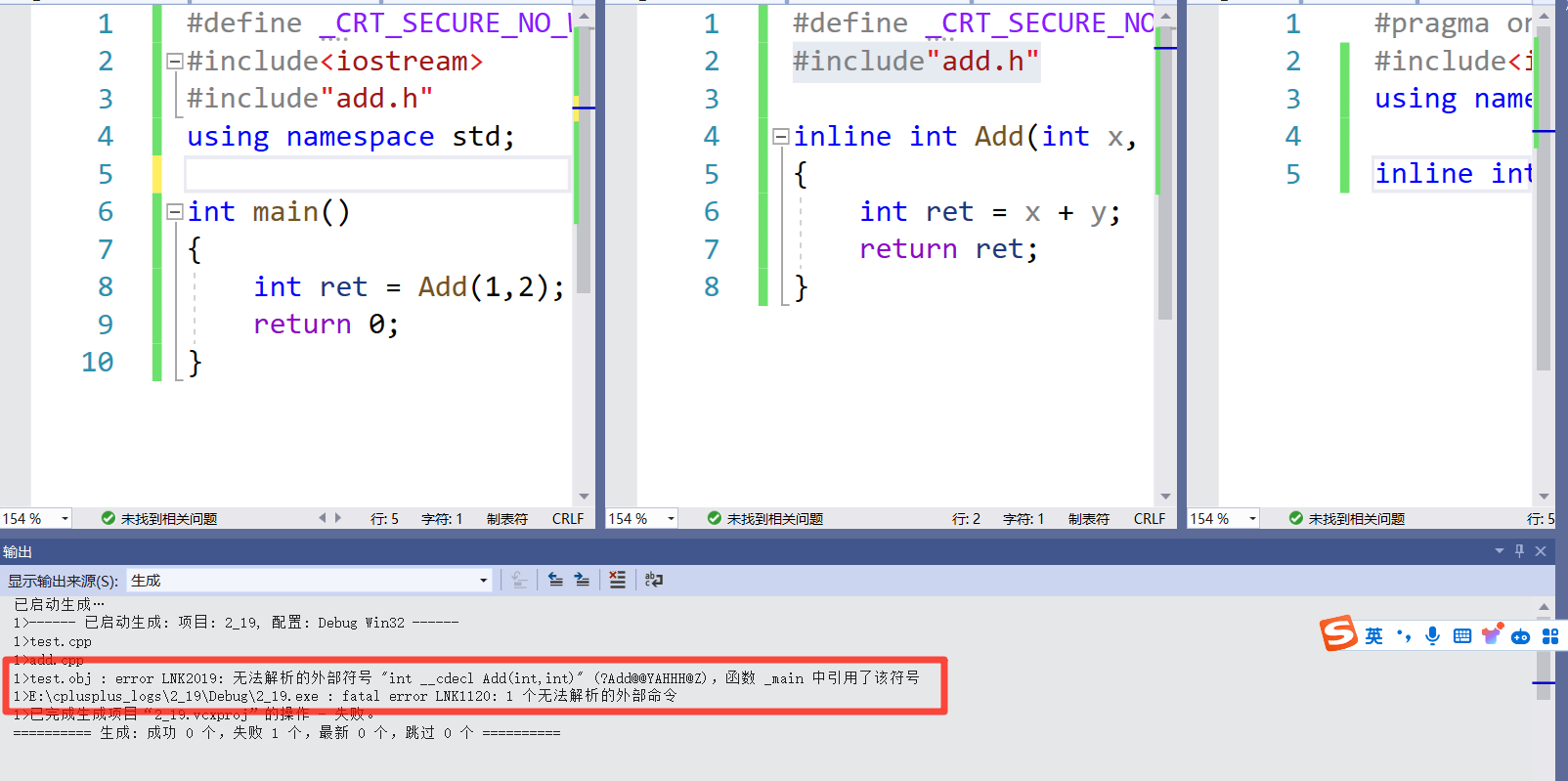The width and height of the screenshot is (1568, 781).
Task: Click 'int ret = x + y;' in middle editor
Action: coord(990,212)
